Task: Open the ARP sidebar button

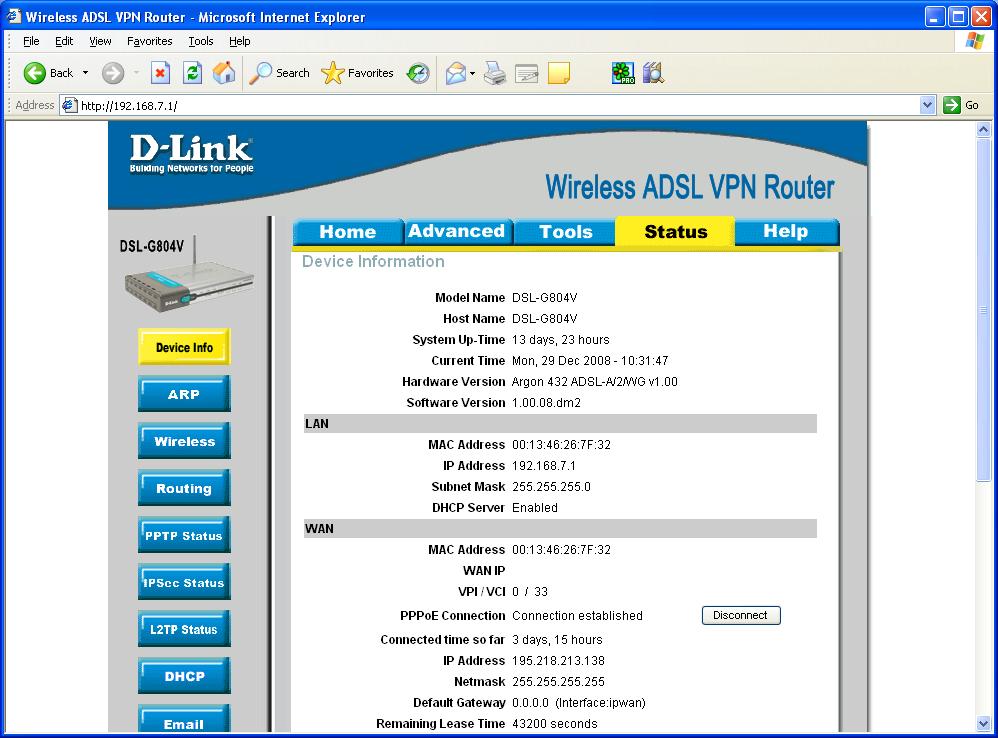Action: click(184, 394)
